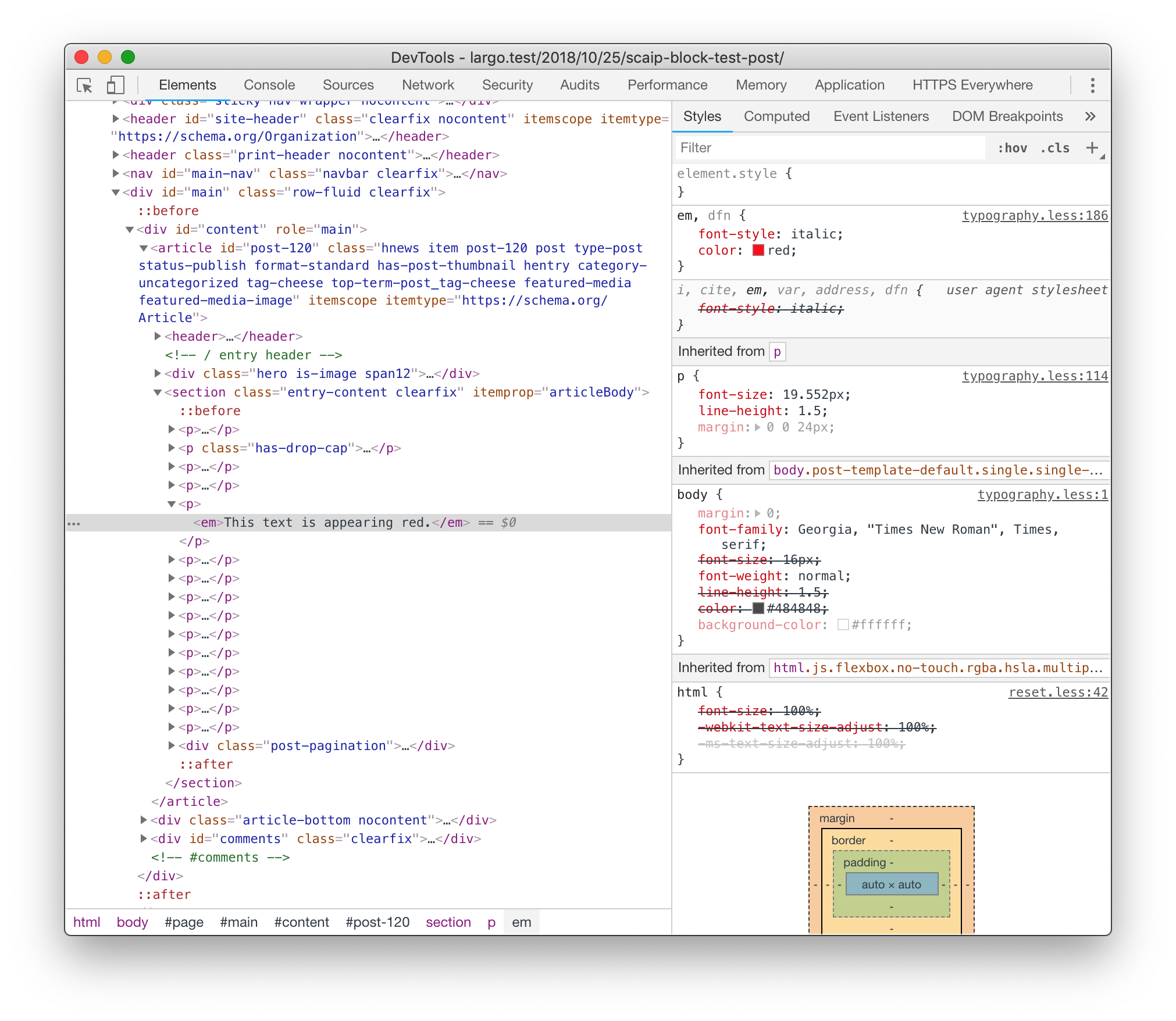The image size is (1176, 1021).
Task: Click the new style rule plus icon
Action: tap(1092, 148)
